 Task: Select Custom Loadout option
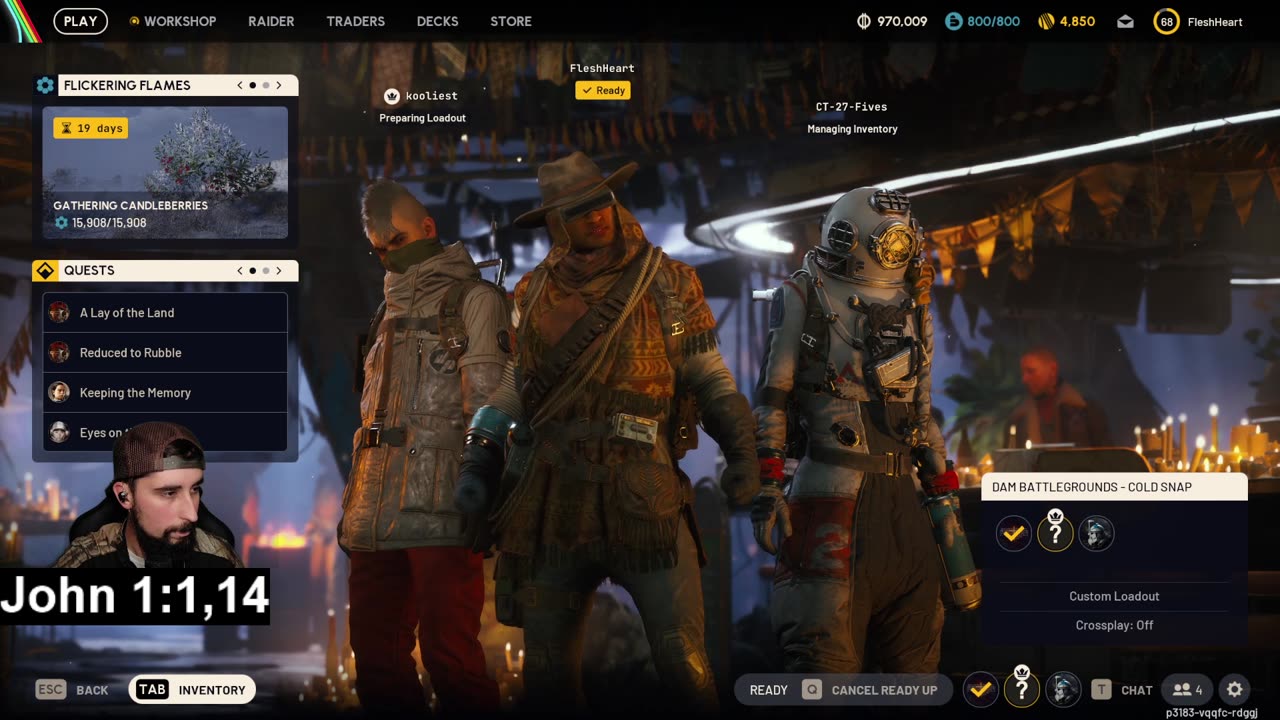pos(1114,596)
